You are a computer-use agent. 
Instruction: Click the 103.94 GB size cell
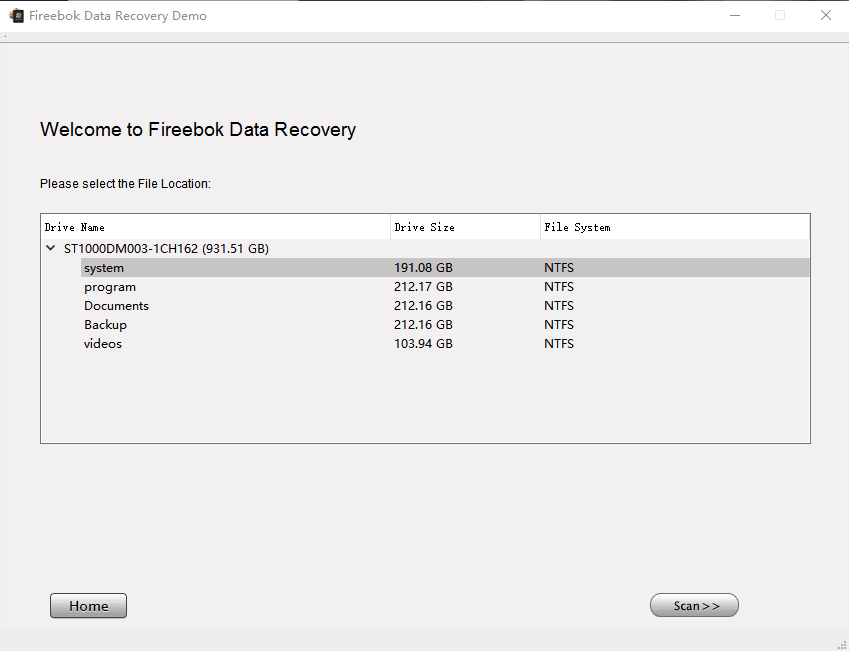[x=423, y=343]
